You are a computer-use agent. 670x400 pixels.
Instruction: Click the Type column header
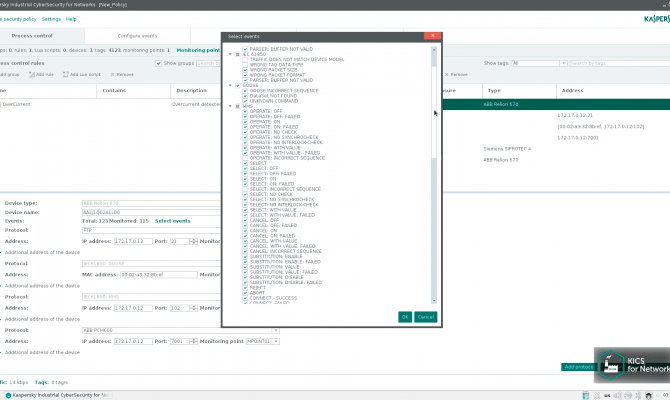(519, 91)
